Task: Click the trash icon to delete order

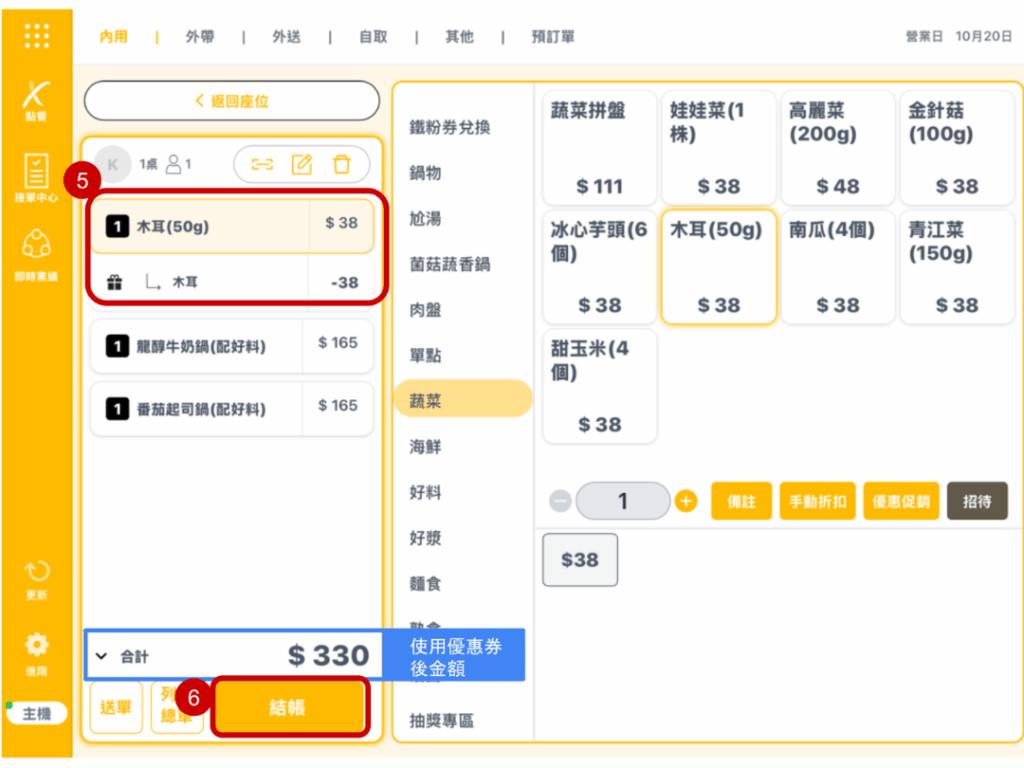Action: (342, 164)
